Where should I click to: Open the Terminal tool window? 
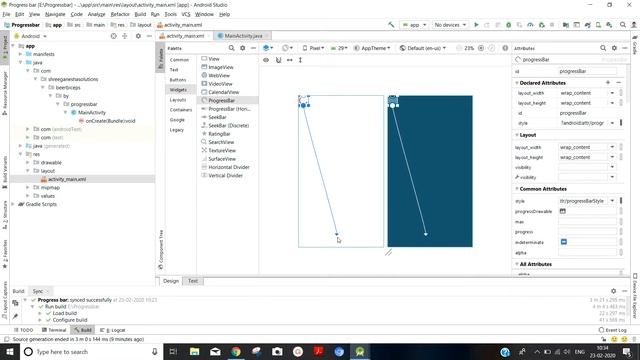pos(54,330)
